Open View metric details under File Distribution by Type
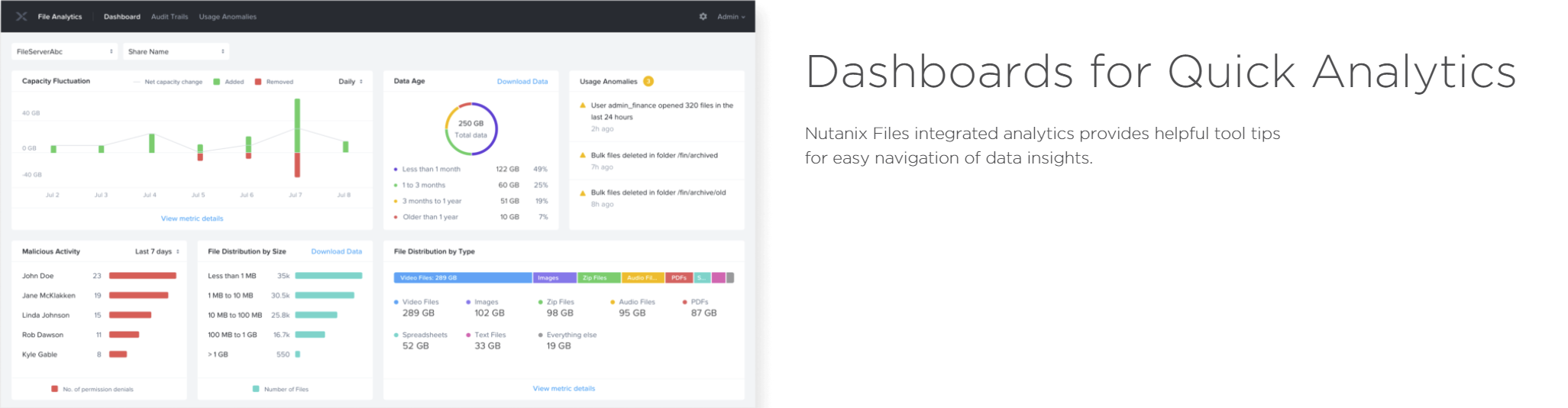This screenshot has height=408, width=1568. tap(564, 388)
